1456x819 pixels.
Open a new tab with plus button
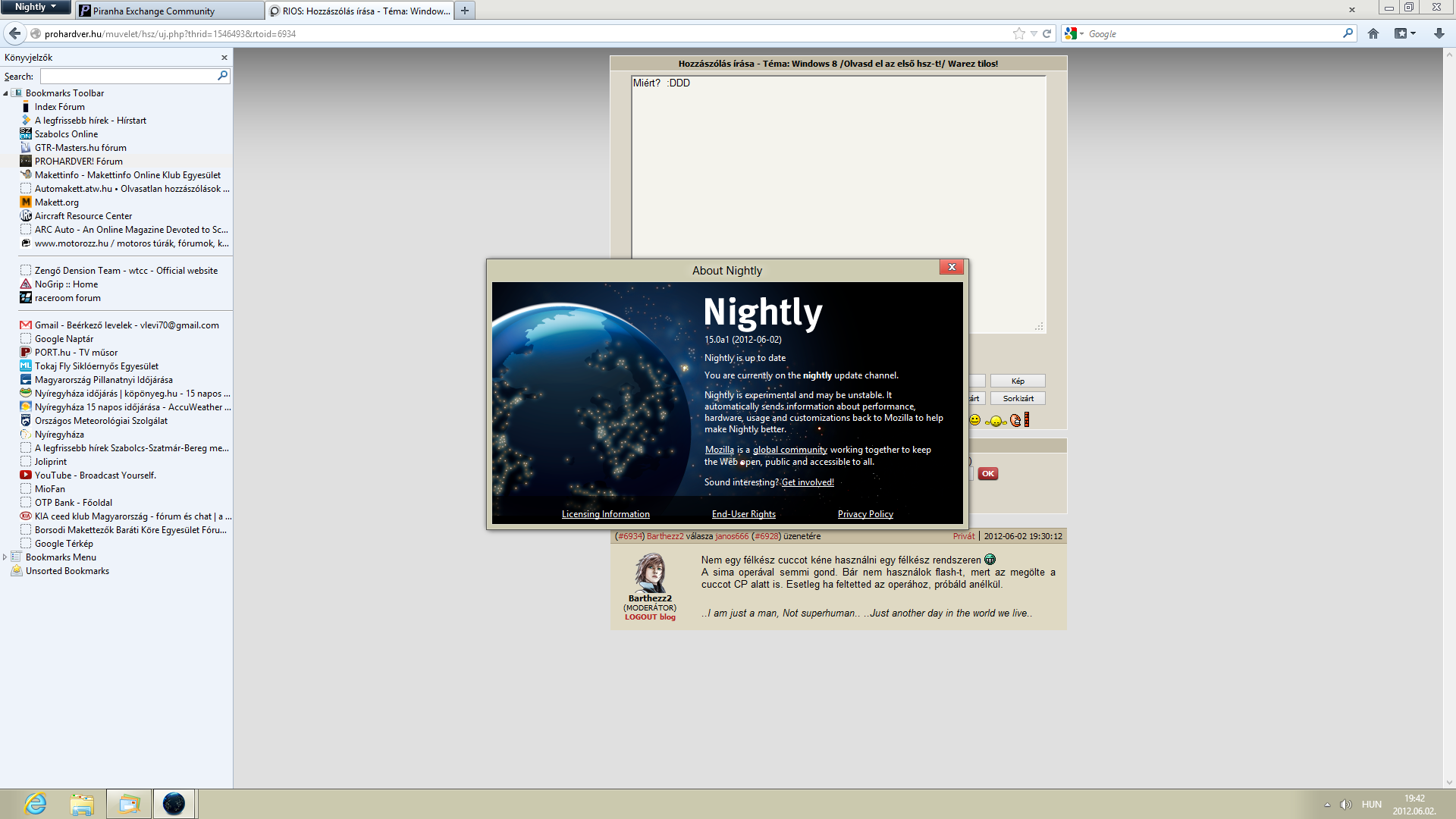(465, 11)
